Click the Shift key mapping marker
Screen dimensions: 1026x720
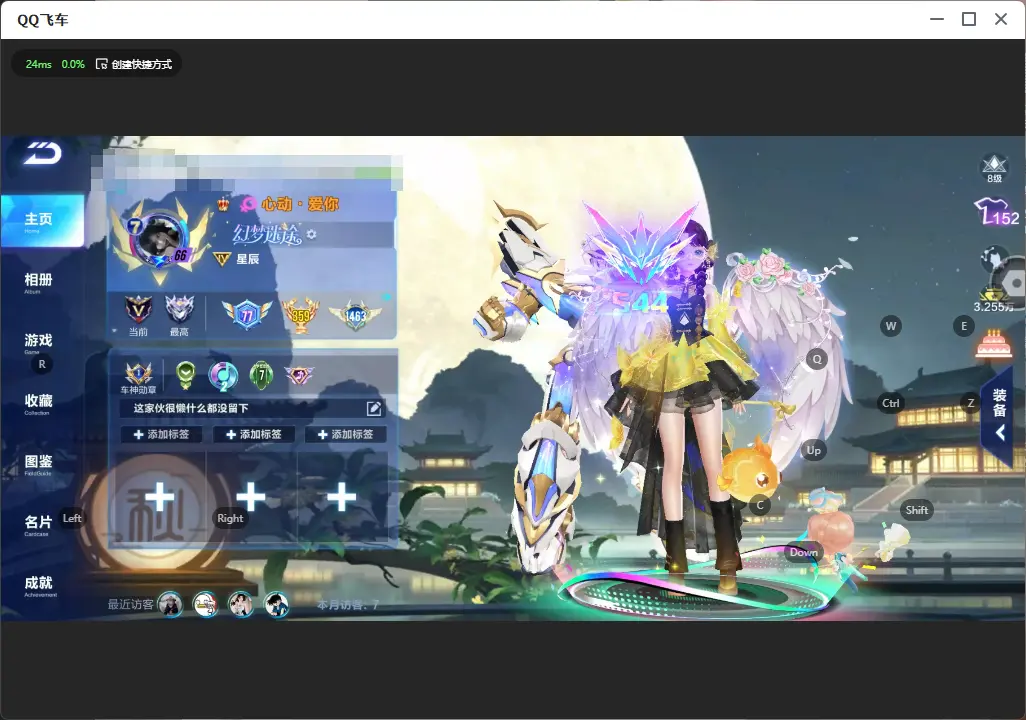point(916,511)
